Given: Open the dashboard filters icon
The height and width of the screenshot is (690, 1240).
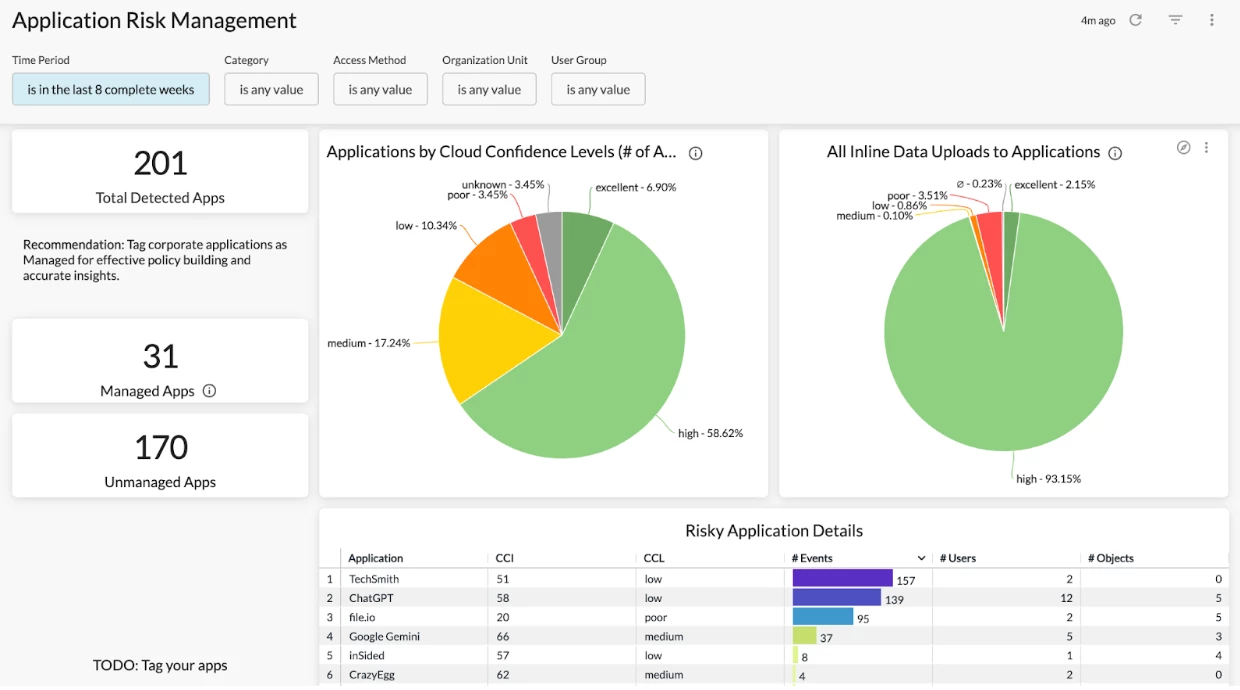Looking at the screenshot, I should click(1175, 20).
